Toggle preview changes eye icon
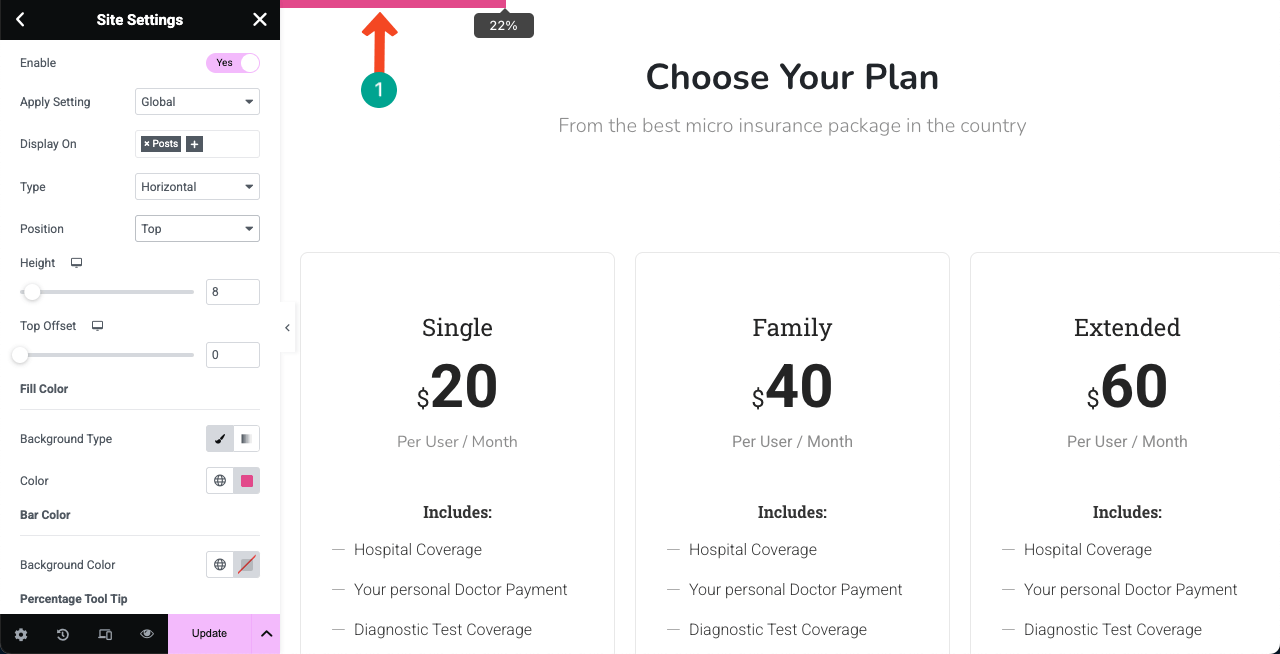The width and height of the screenshot is (1280, 654). pos(147,634)
